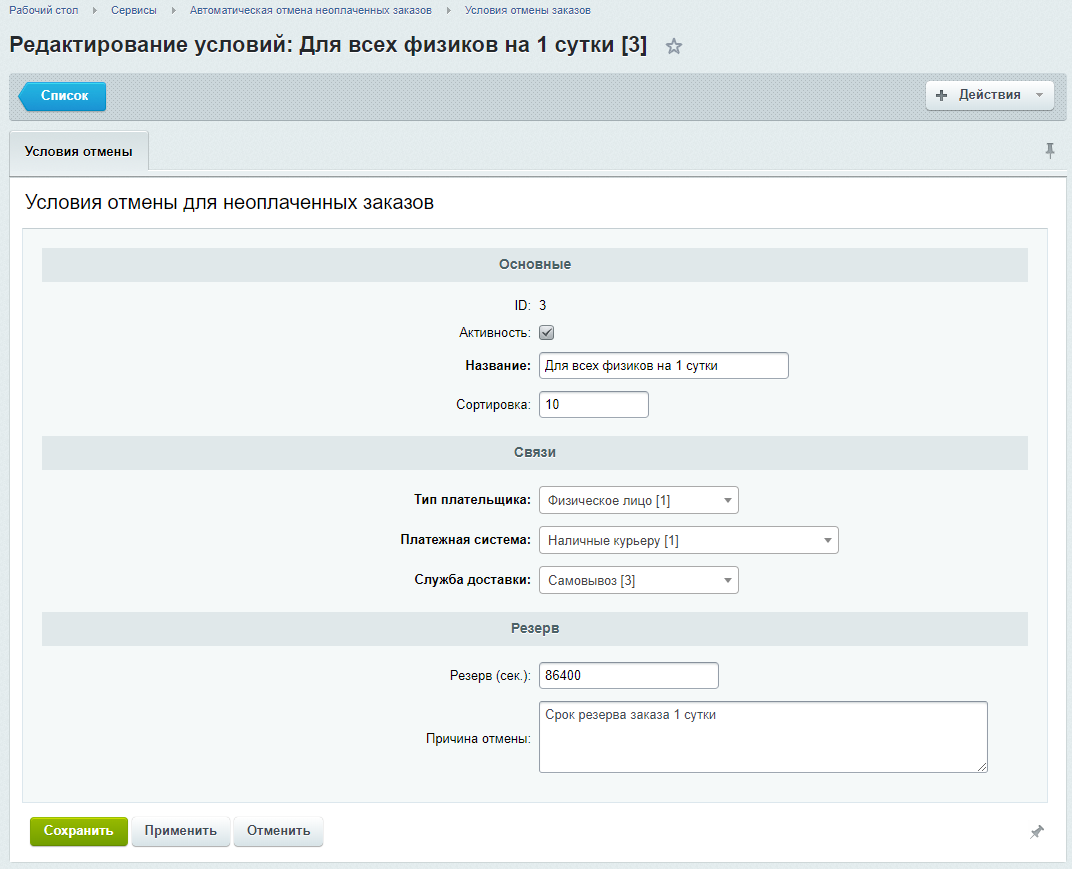Click the pin icon beside the tabs
Screen dimensions: 1072x869
(1049, 150)
